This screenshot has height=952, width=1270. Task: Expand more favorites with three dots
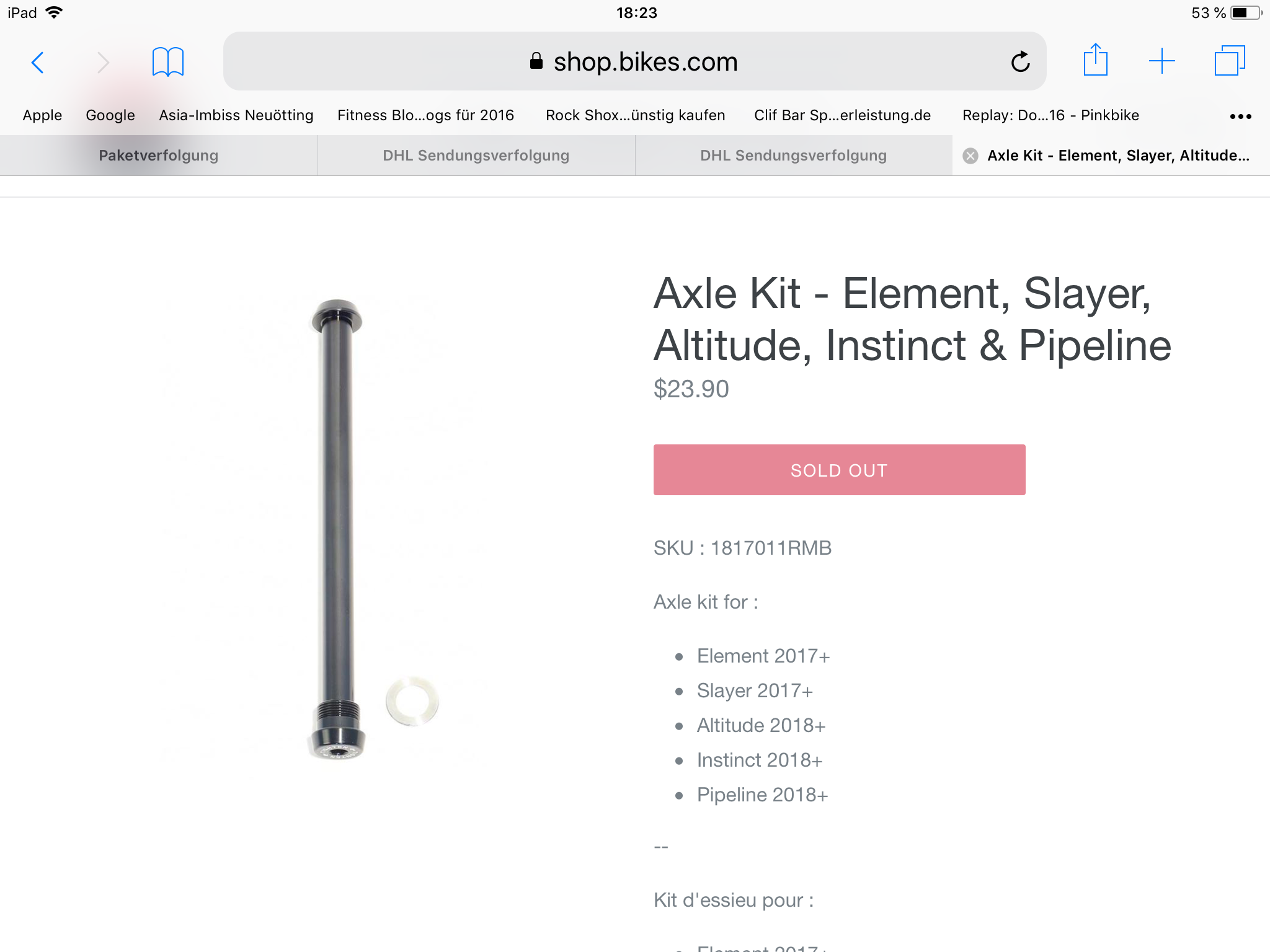(x=1240, y=116)
